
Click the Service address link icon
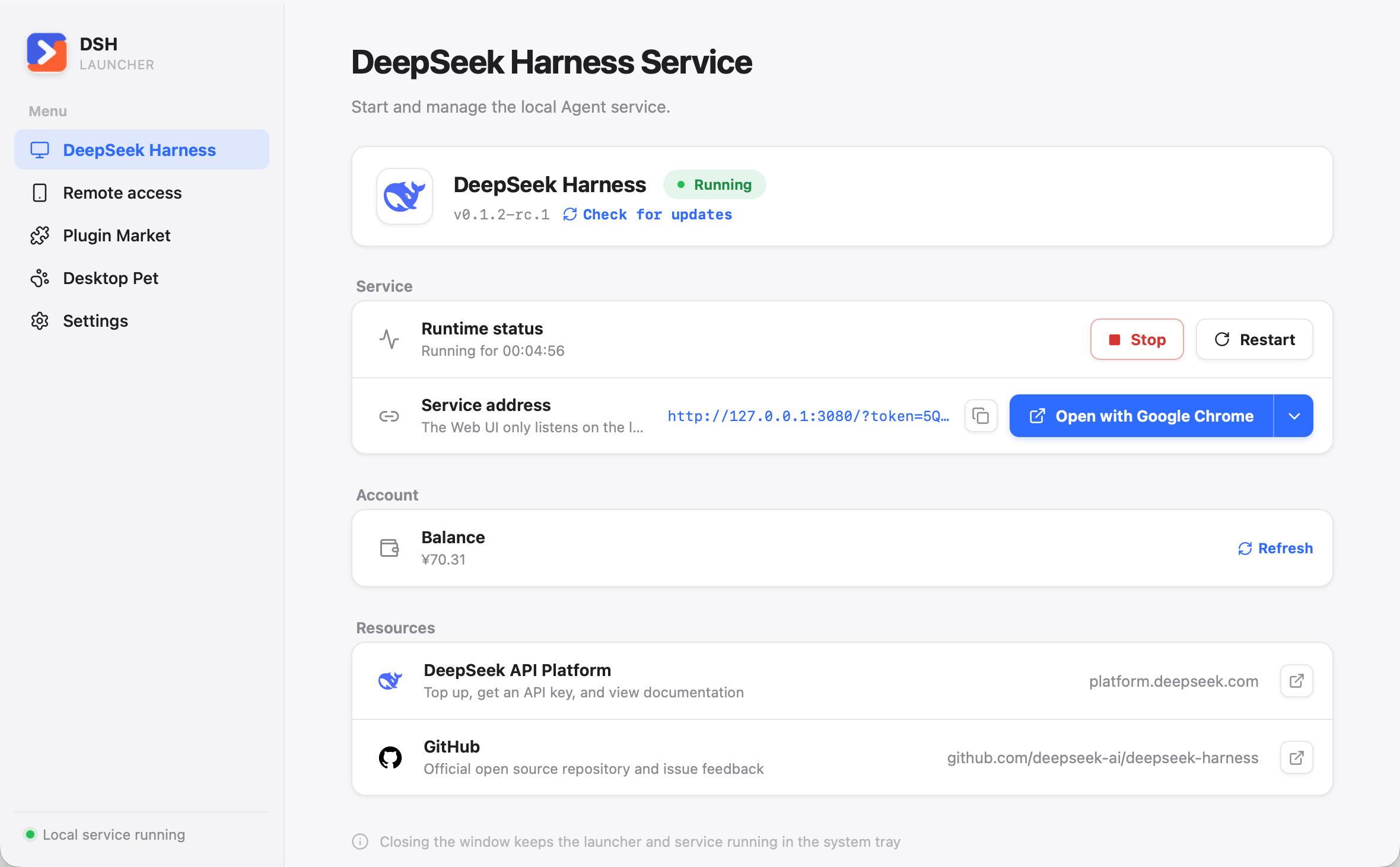point(389,416)
